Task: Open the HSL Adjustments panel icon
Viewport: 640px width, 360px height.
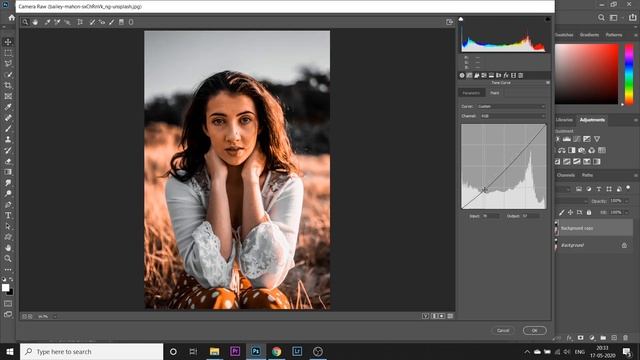Action: 484,76
